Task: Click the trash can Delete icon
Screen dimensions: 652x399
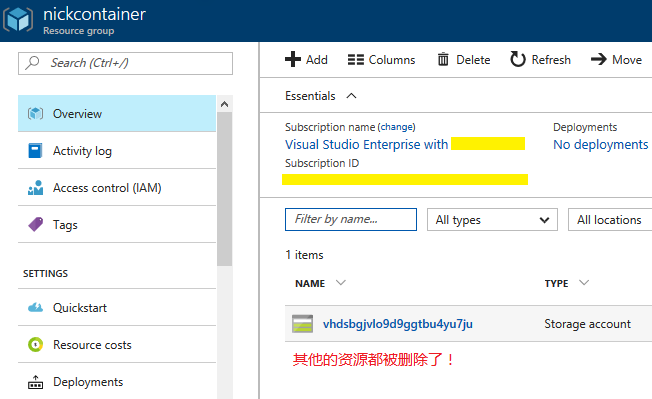Action: [x=443, y=59]
